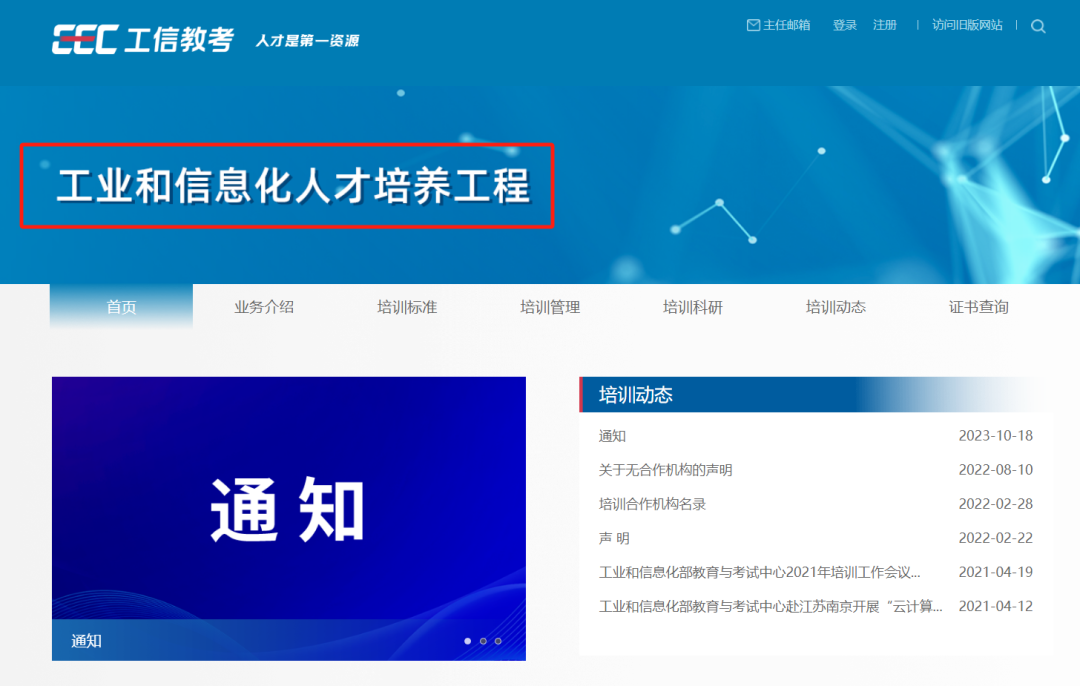Switch to 培训动态 in navigation bar
This screenshot has height=686, width=1080.
[x=836, y=307]
